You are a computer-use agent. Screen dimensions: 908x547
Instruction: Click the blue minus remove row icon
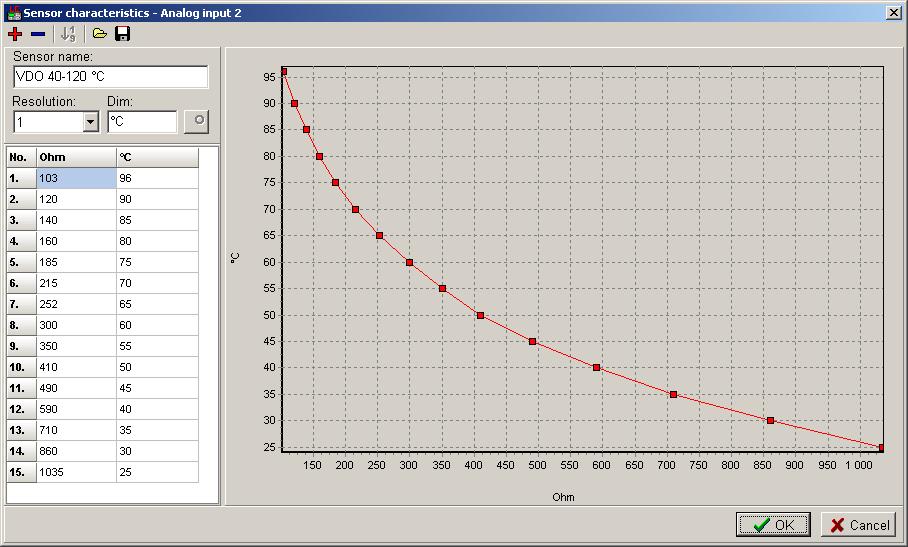tap(38, 34)
